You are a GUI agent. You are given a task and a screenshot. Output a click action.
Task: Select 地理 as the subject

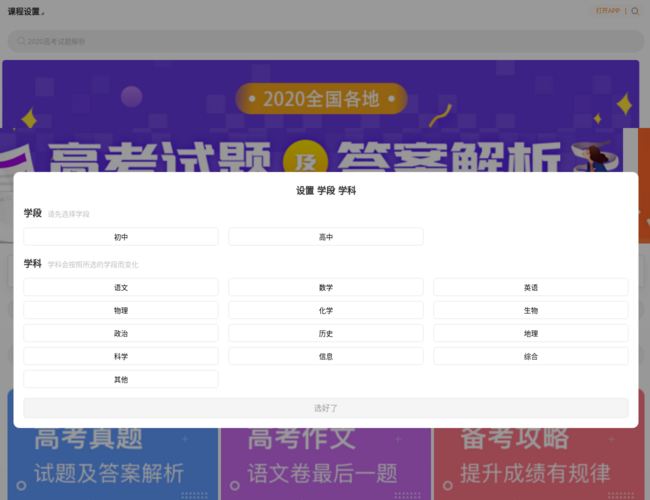[531, 333]
